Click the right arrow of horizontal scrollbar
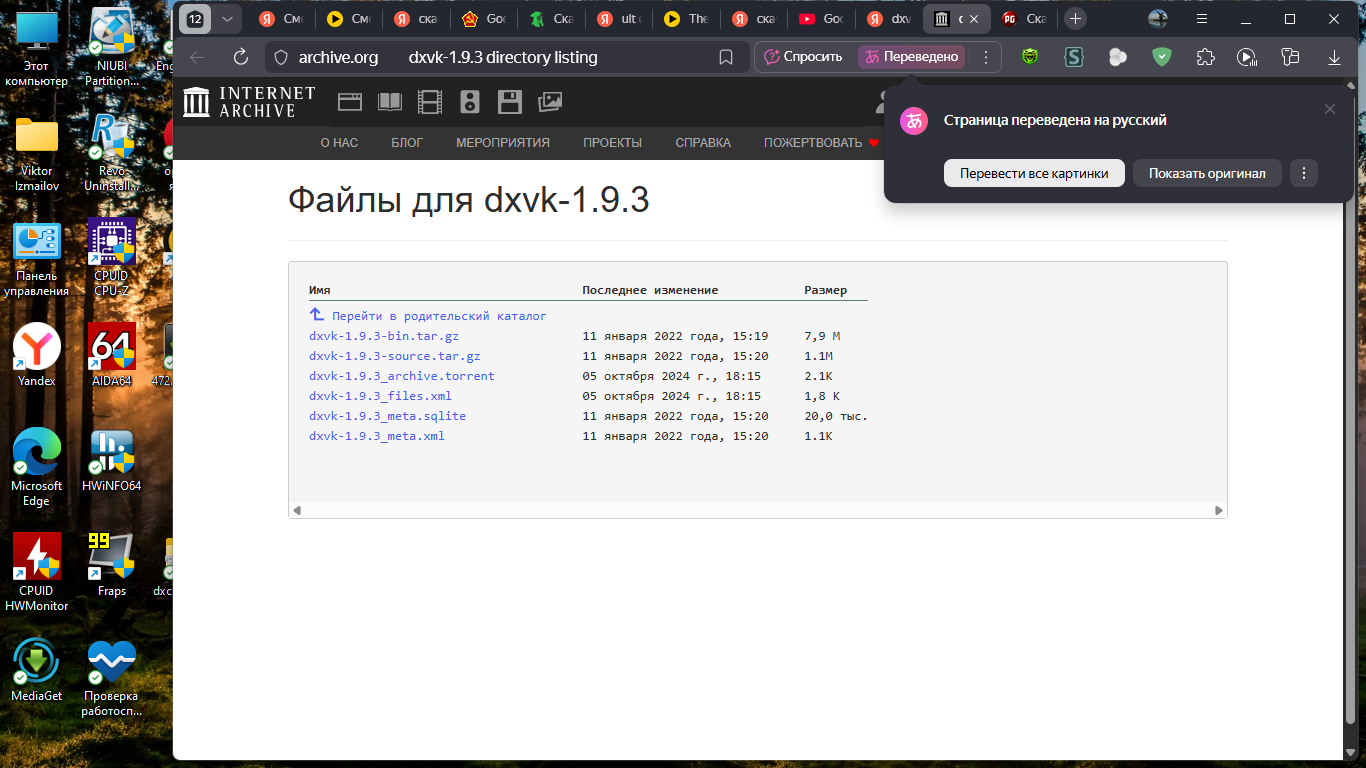This screenshot has width=1366, height=768. pyautogui.click(x=1218, y=510)
